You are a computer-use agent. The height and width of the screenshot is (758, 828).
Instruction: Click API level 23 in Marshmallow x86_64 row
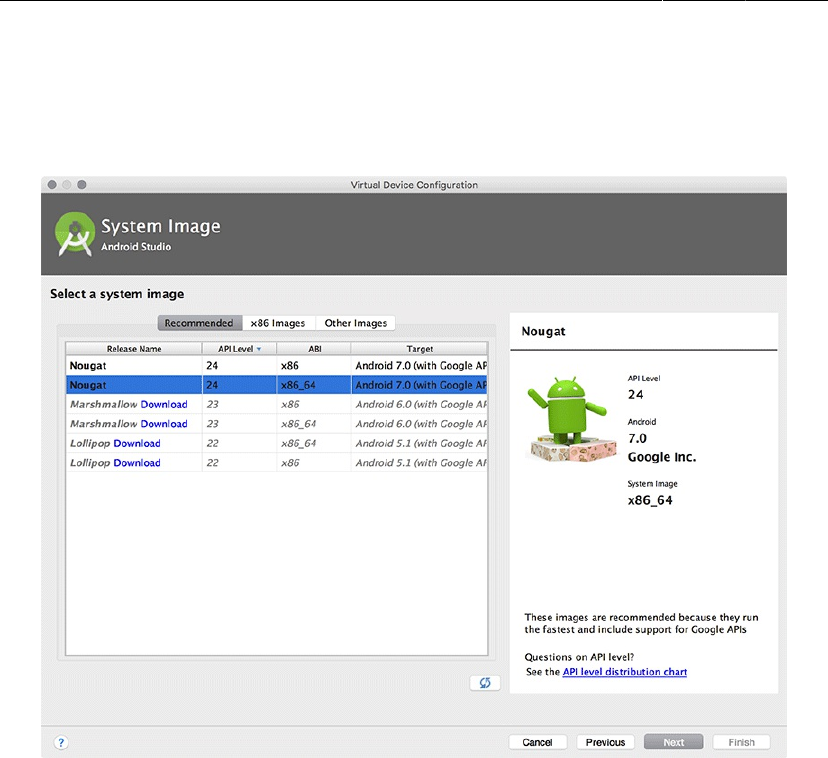point(239,424)
